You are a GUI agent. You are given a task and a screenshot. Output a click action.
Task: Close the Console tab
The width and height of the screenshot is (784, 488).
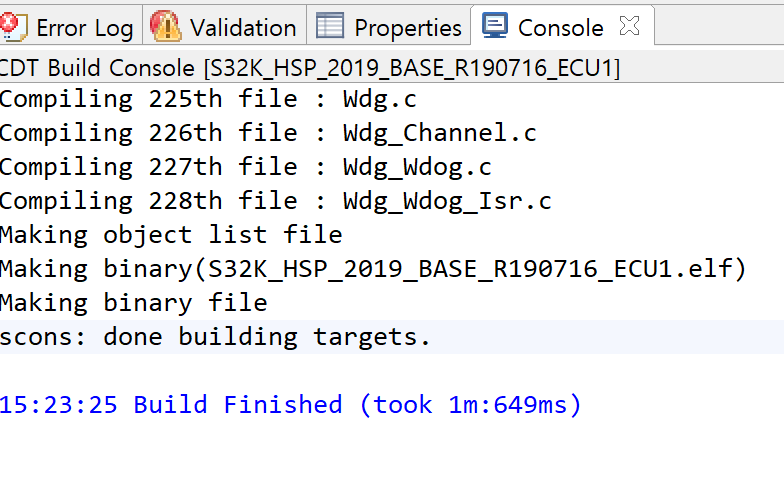tap(629, 27)
